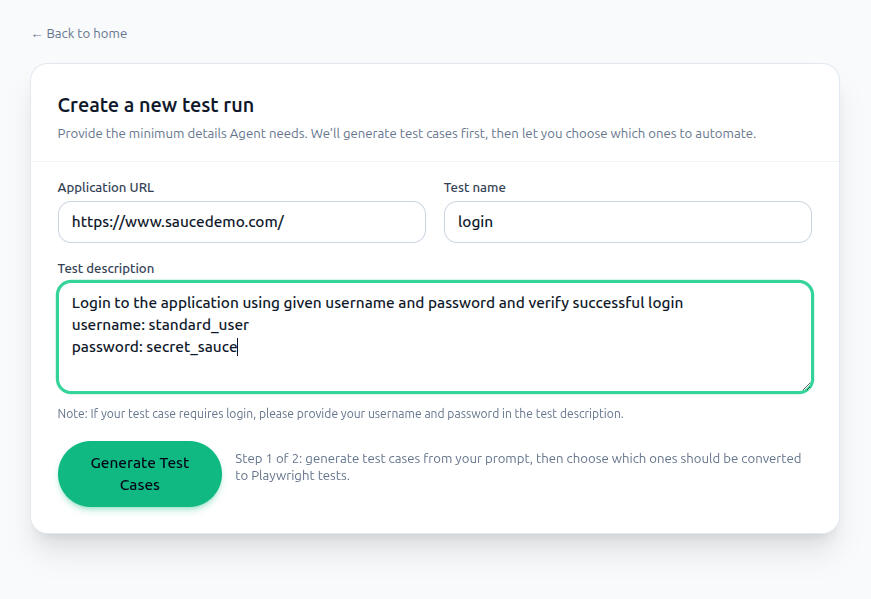Click the textarea resize handle corner

(x=806, y=386)
